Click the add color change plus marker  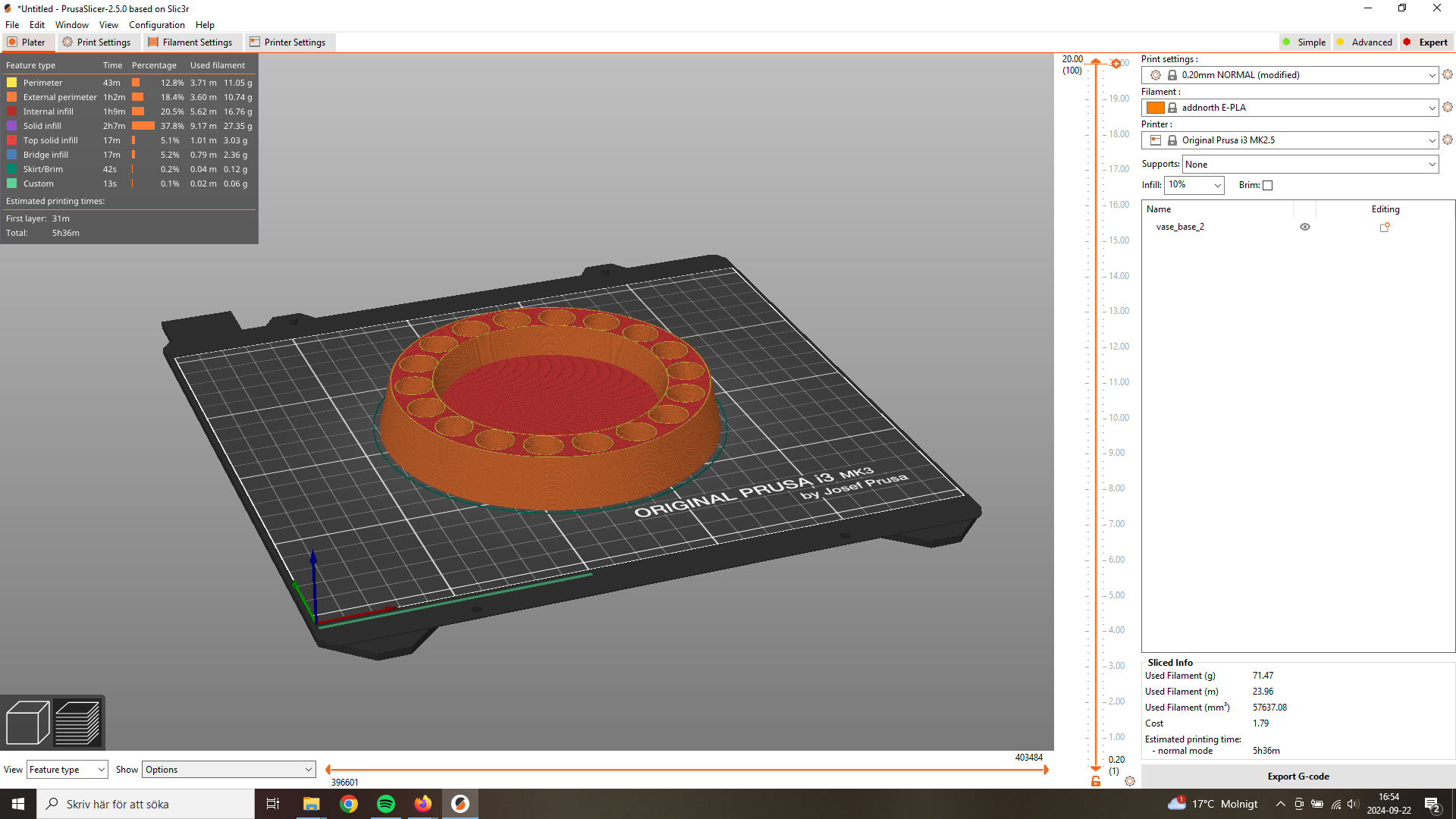pyautogui.click(x=1116, y=64)
